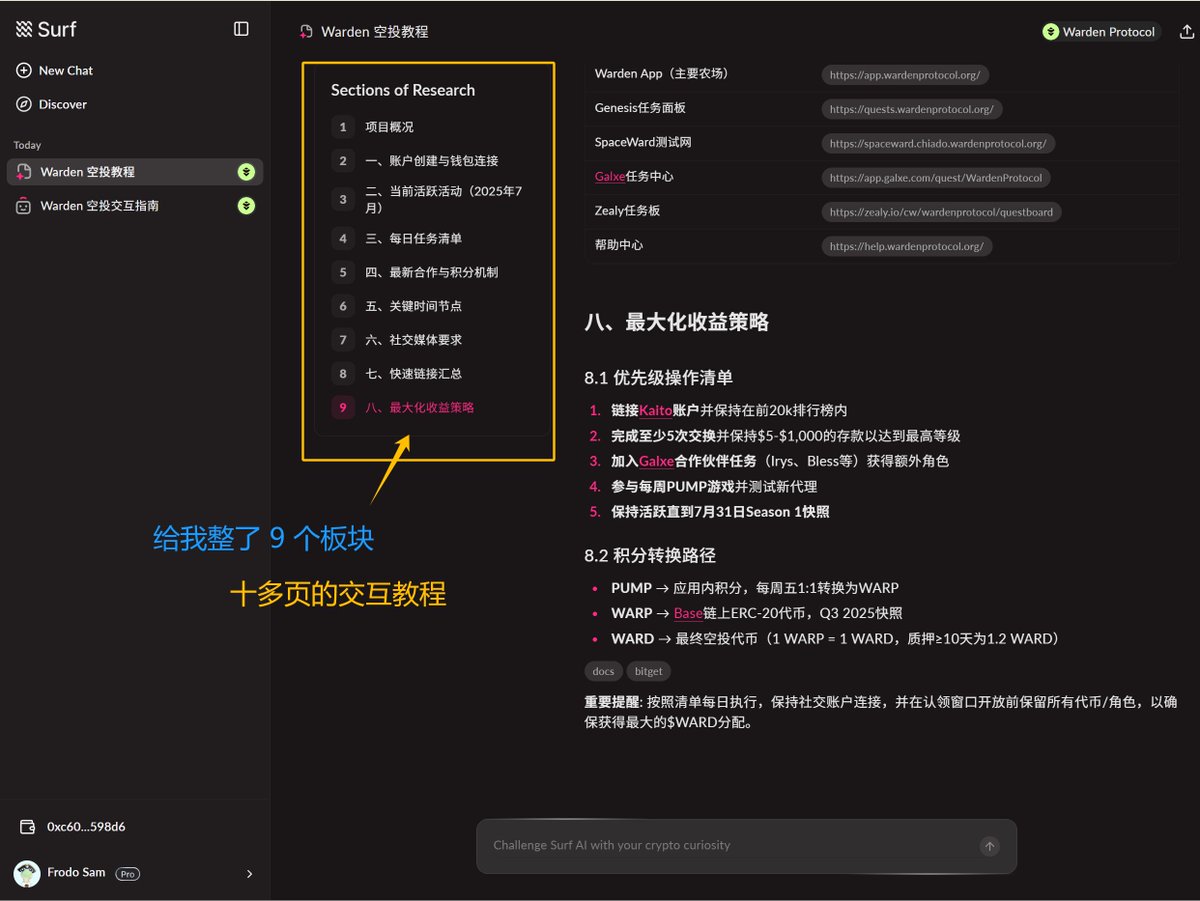Click the send arrow button

point(990,846)
